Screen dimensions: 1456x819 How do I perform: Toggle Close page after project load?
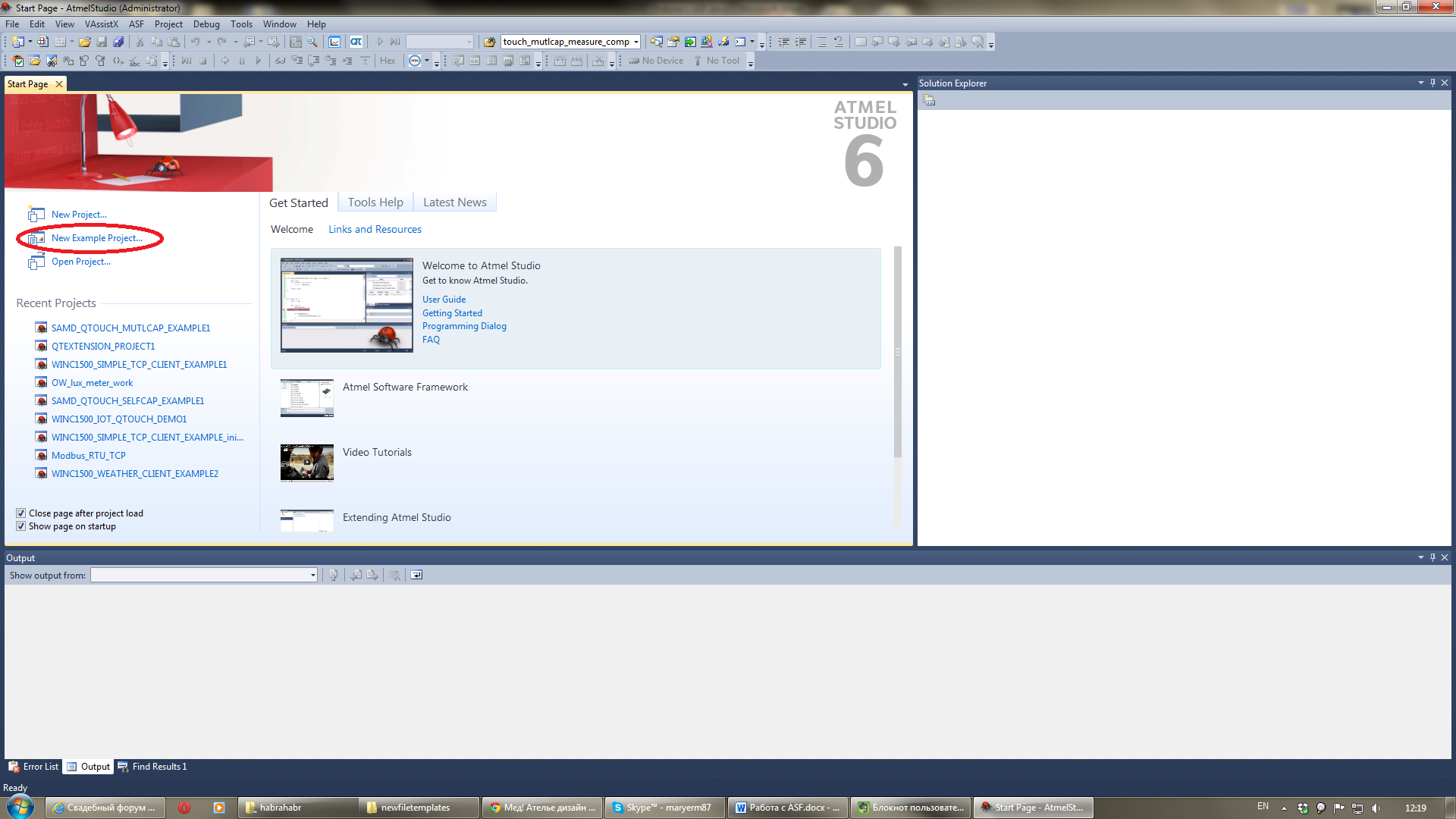click(21, 513)
